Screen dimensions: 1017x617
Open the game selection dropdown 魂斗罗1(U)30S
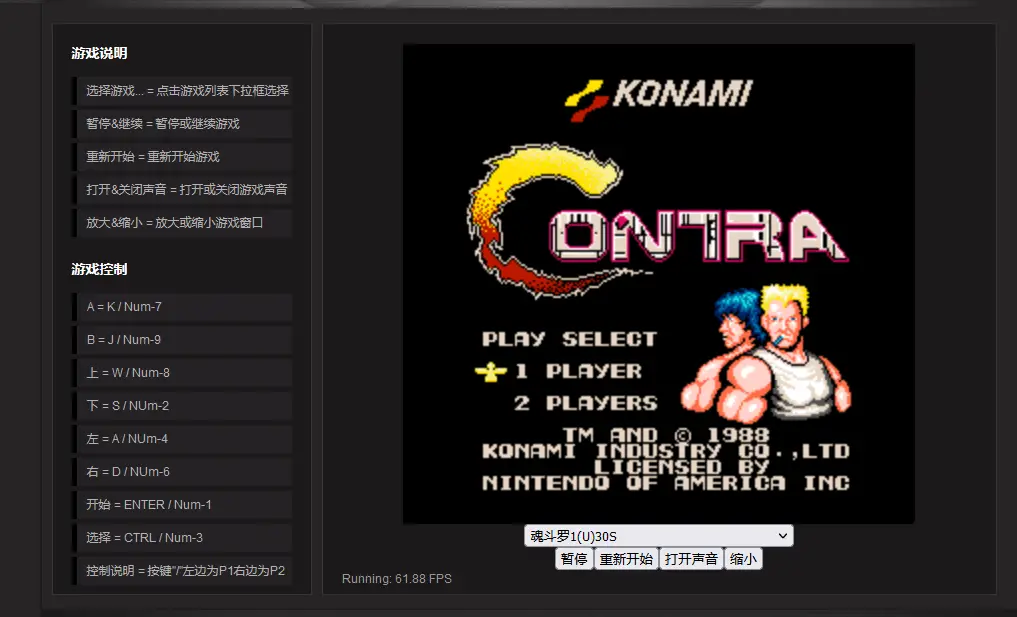click(658, 536)
